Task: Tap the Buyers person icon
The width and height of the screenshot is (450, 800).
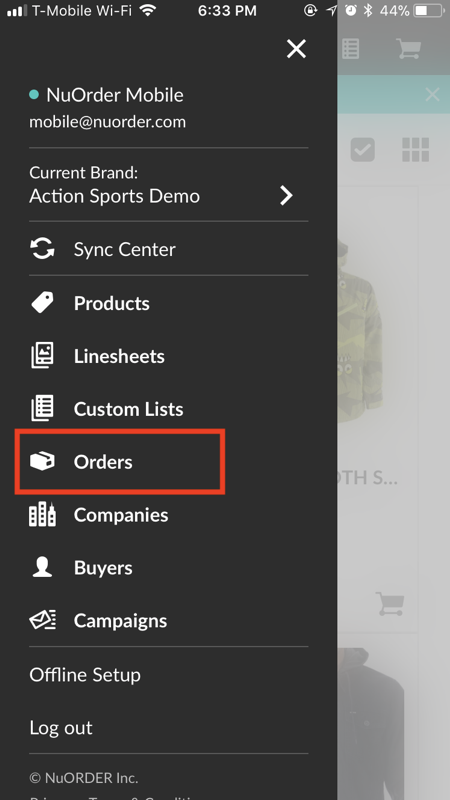Action: tap(42, 567)
